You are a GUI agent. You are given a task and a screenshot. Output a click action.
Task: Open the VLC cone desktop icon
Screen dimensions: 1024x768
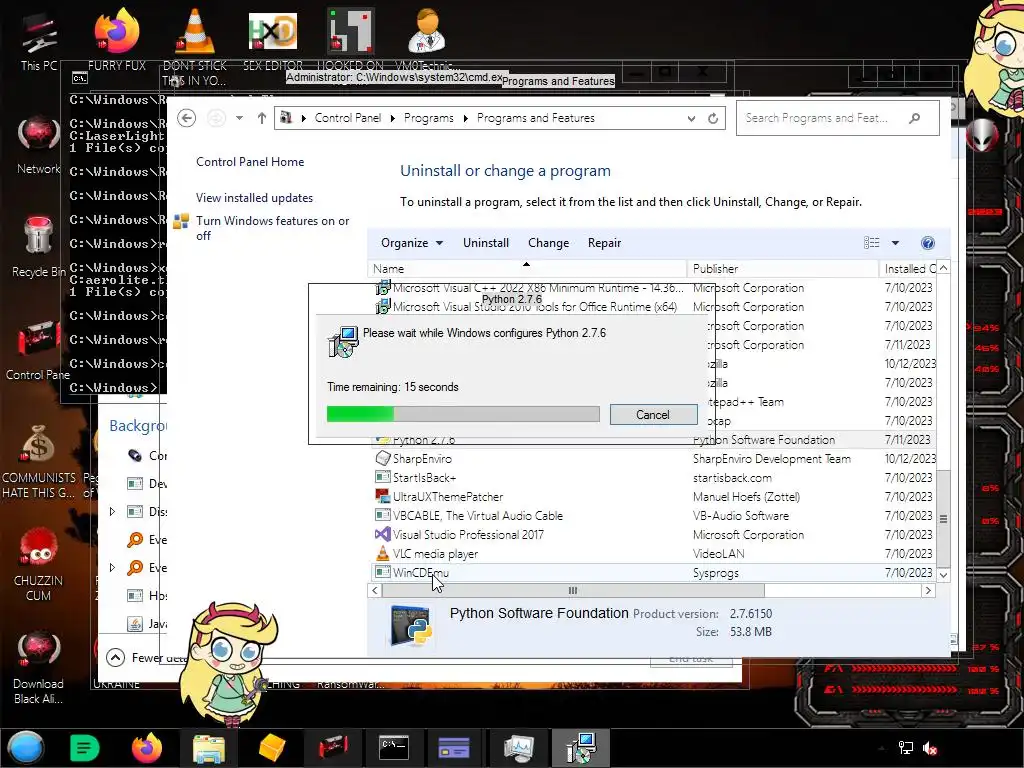click(x=195, y=48)
